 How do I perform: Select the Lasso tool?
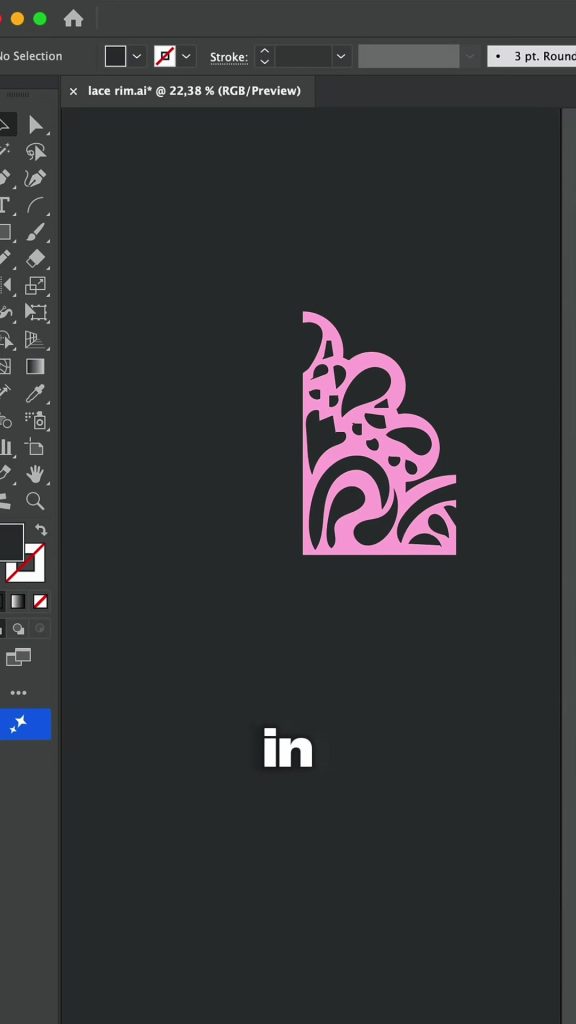tap(36, 152)
